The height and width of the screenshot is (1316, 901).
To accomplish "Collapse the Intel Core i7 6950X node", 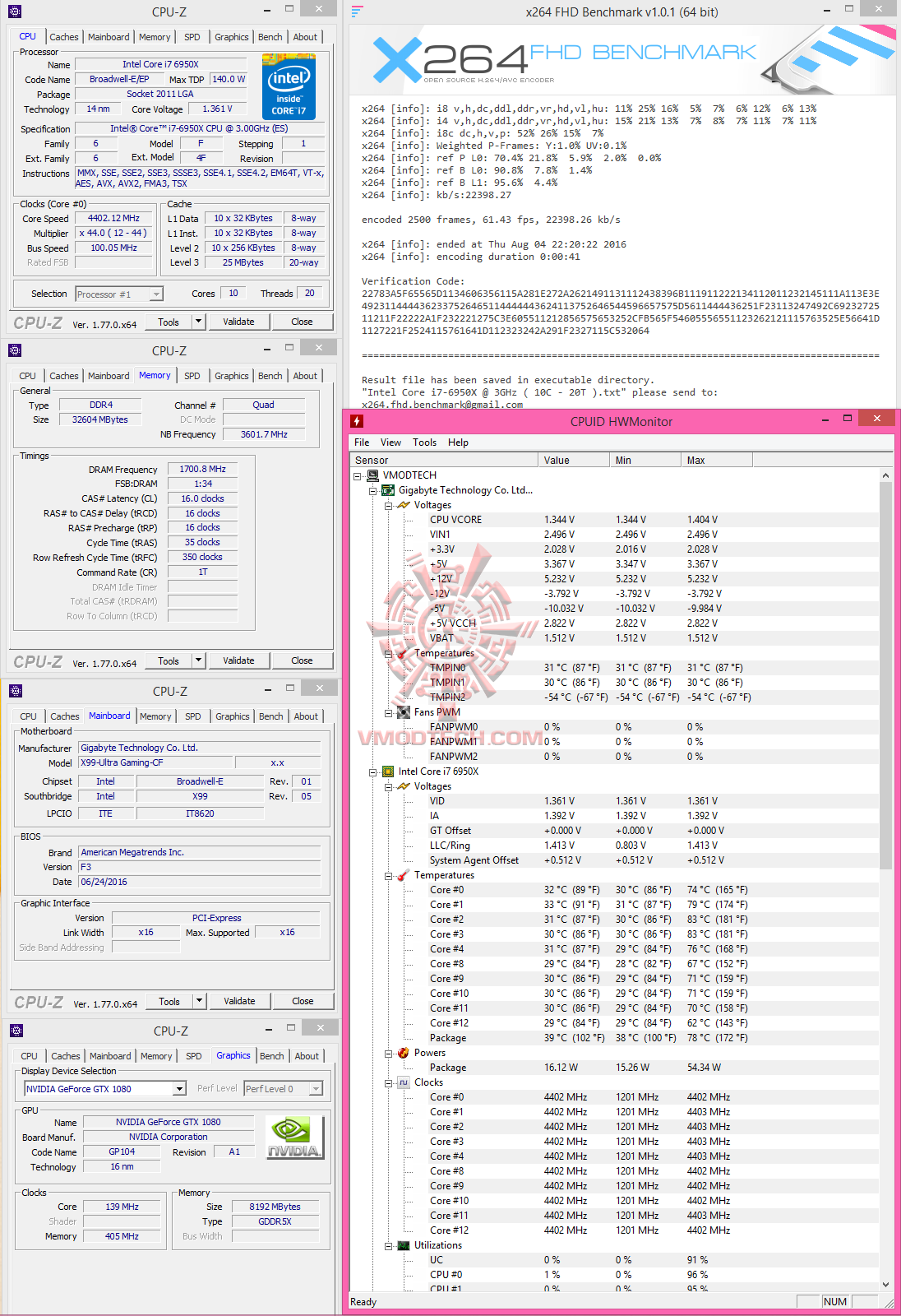I will coord(373,772).
